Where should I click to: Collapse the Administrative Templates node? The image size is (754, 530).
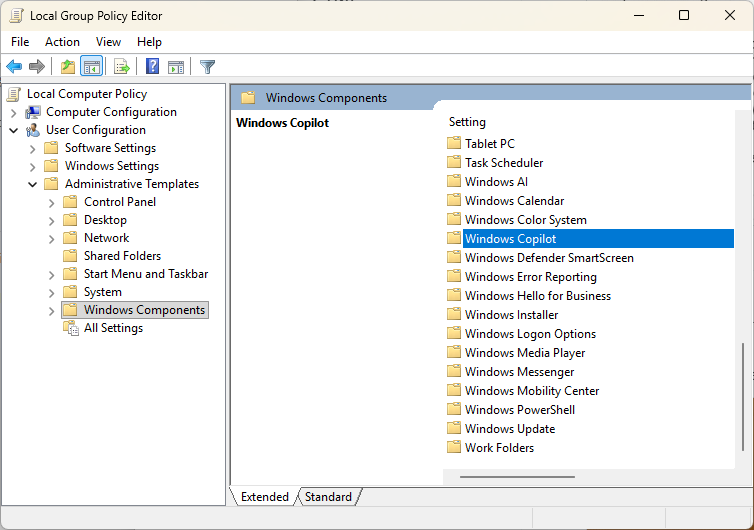coord(33,184)
